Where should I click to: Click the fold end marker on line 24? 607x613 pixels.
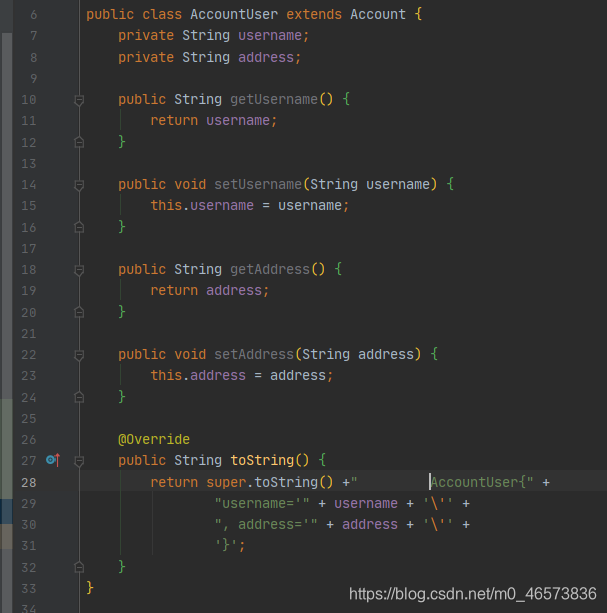(79, 398)
